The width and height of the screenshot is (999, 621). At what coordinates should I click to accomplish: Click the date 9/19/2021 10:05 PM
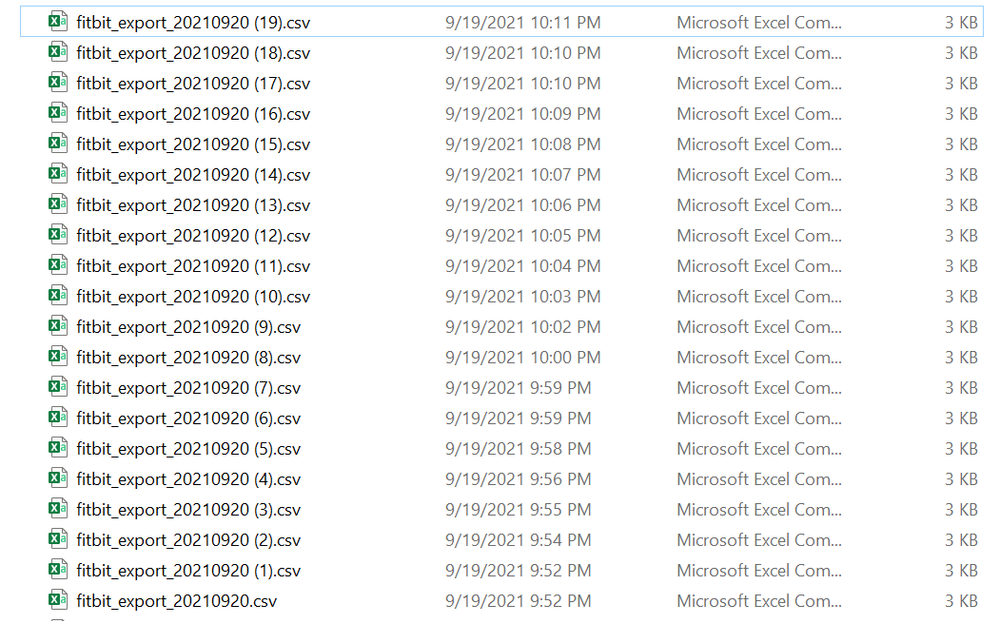522,236
